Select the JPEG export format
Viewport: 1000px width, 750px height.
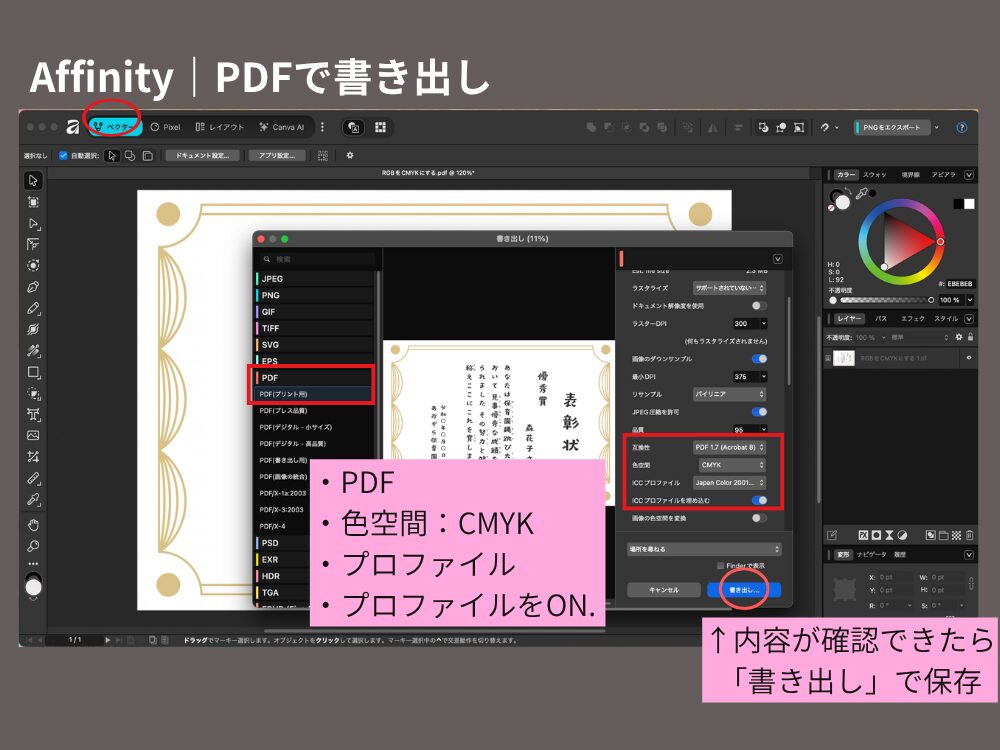pyautogui.click(x=314, y=279)
